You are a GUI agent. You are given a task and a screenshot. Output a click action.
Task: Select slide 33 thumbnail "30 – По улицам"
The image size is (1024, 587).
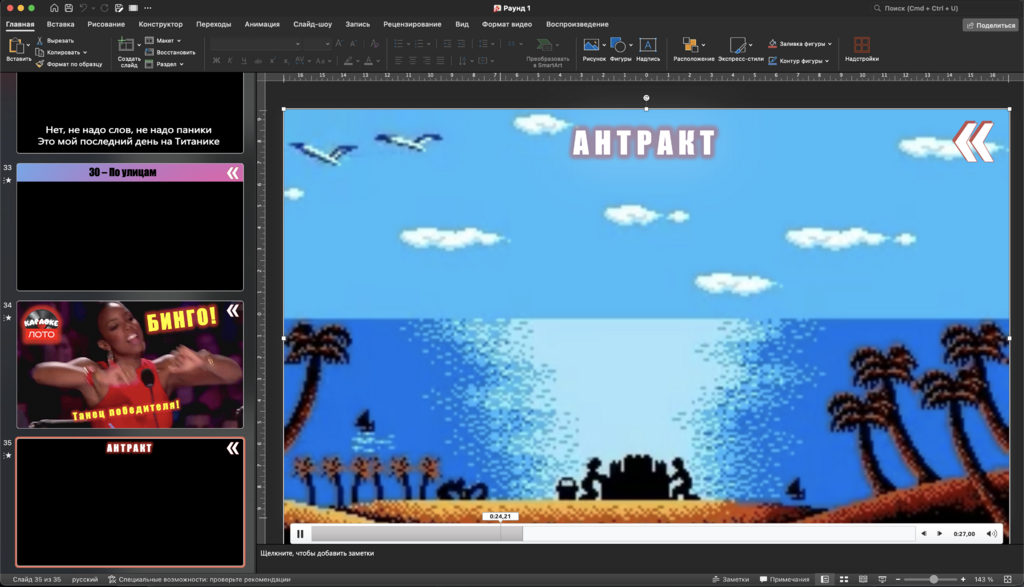pos(130,227)
